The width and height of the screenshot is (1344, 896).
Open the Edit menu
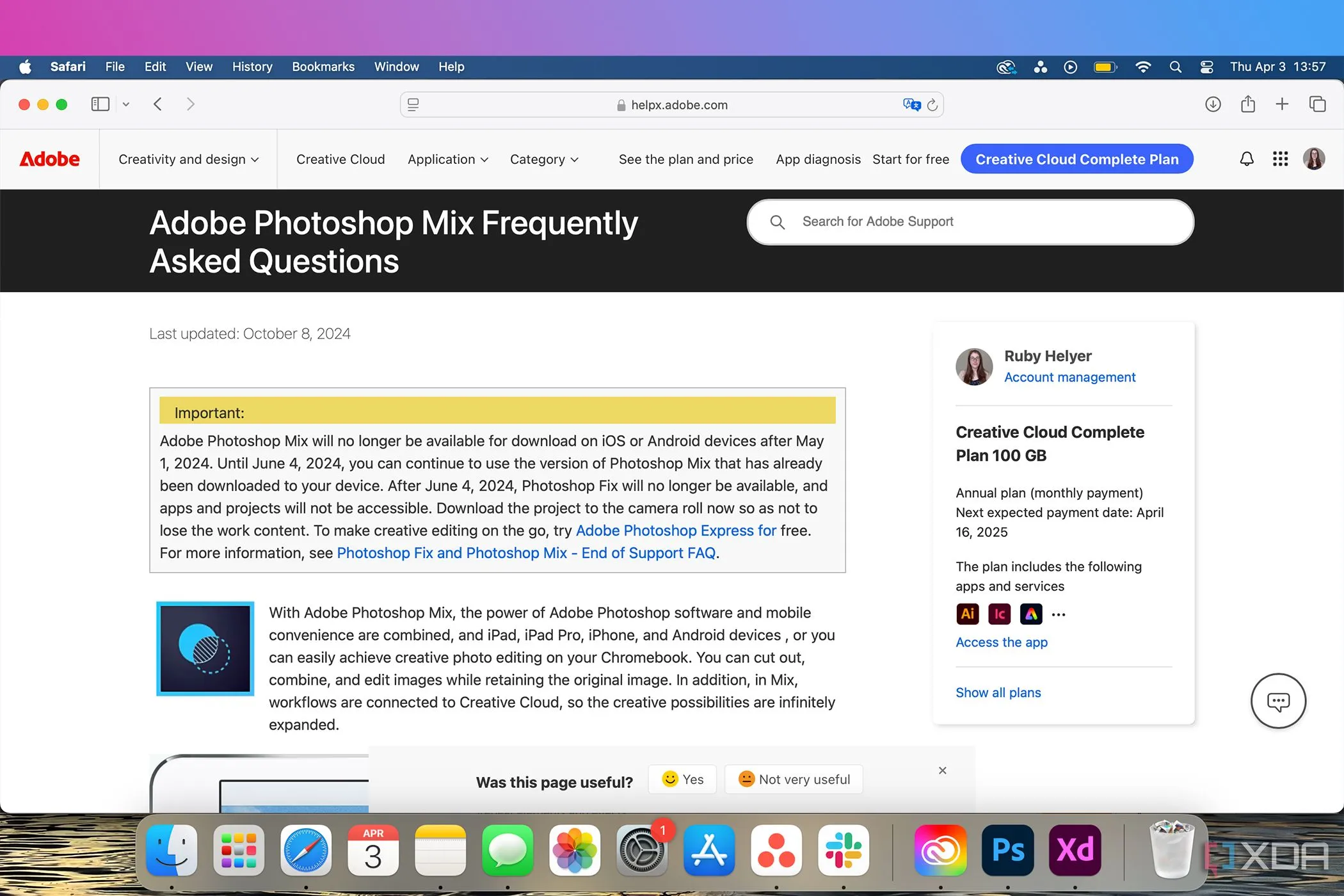point(155,67)
